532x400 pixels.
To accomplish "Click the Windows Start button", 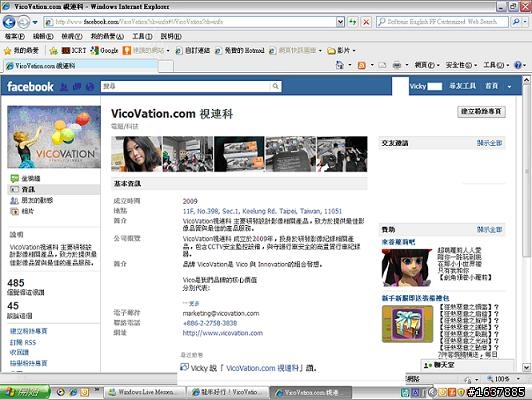I will [x=24, y=393].
